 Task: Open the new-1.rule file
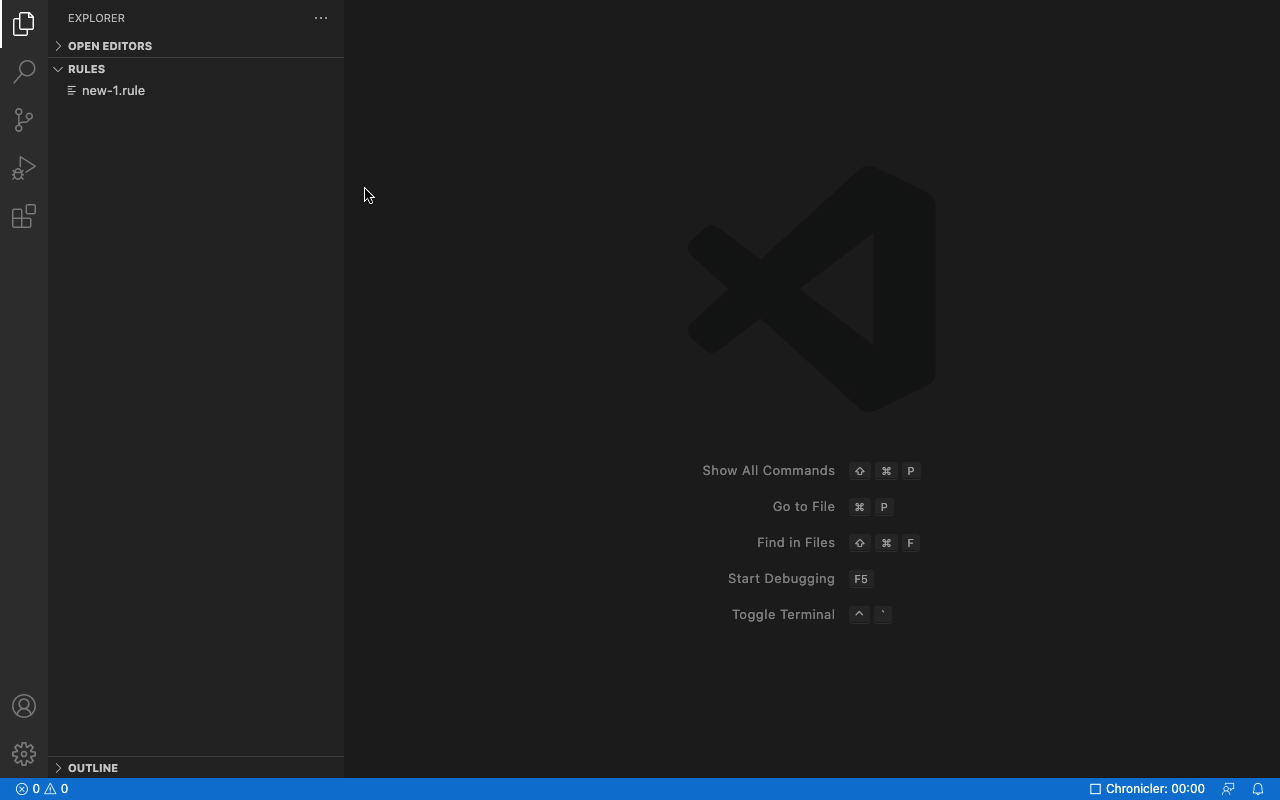pos(196,91)
